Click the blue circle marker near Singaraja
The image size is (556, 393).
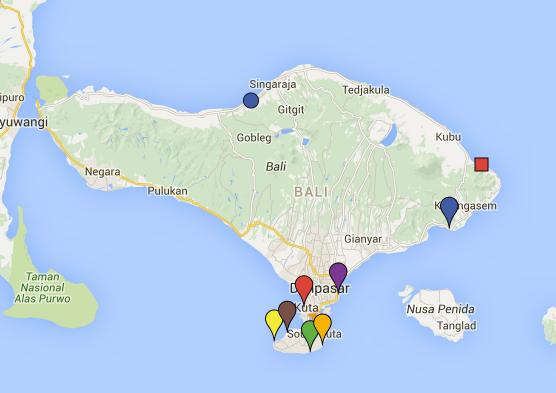pos(251,100)
